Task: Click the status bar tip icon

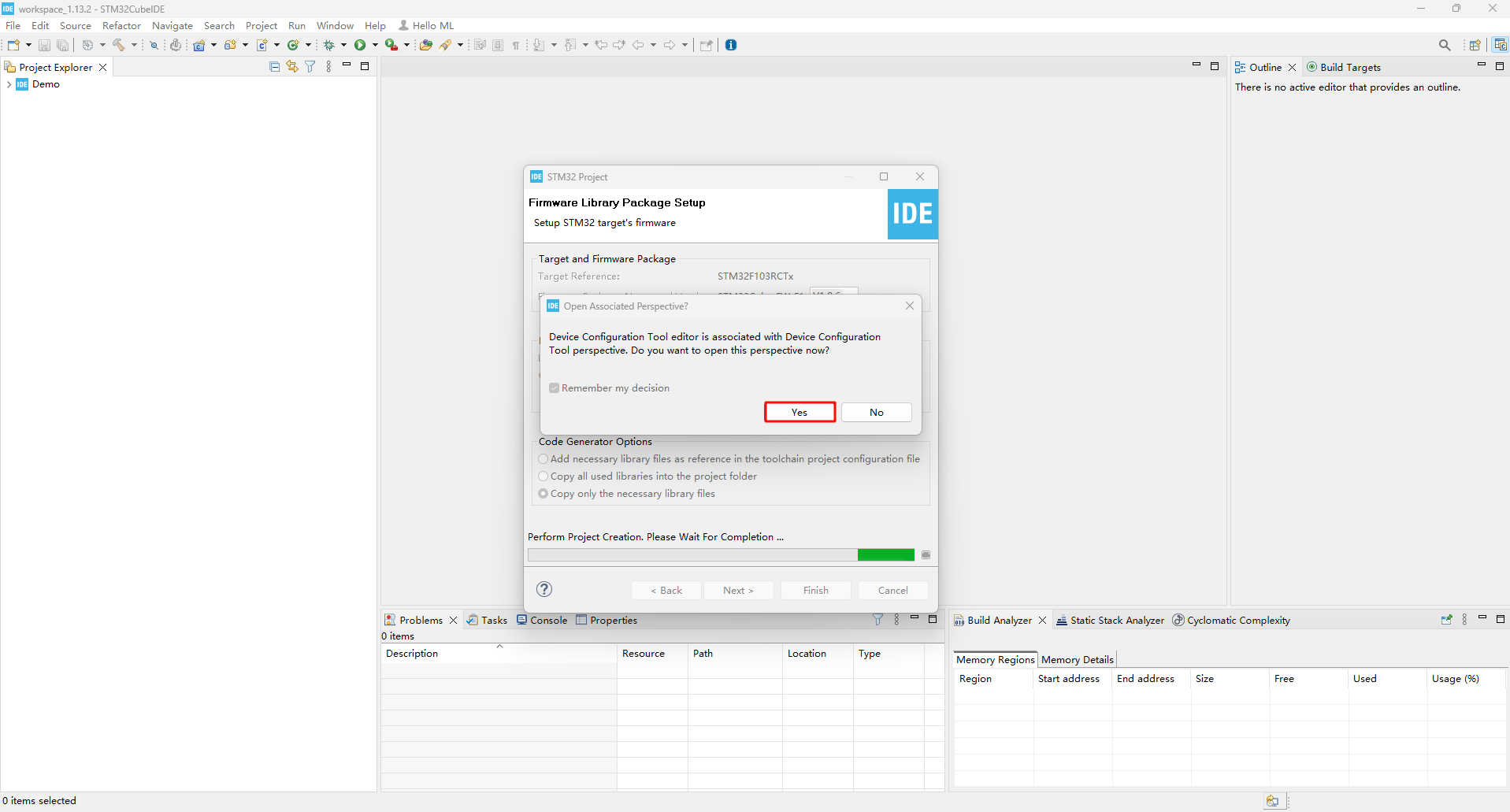Action: (x=1272, y=801)
